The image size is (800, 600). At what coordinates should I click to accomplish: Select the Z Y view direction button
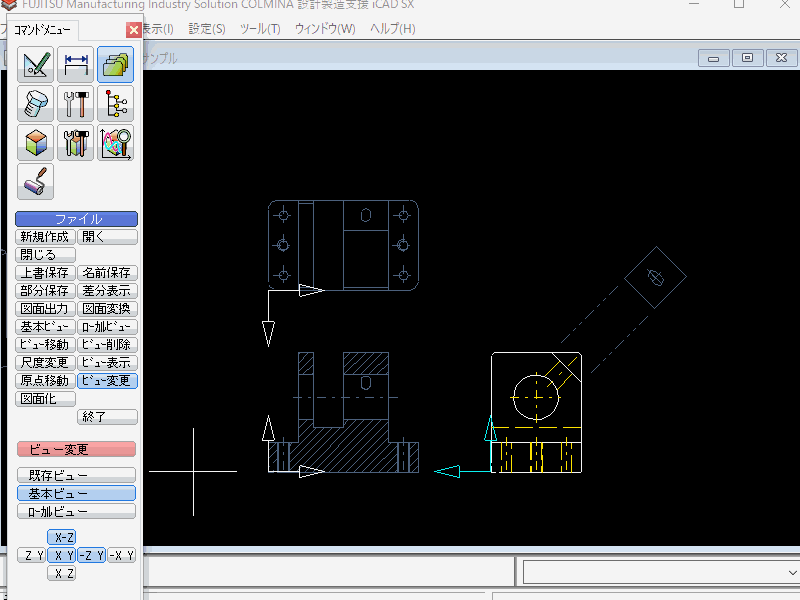point(32,555)
